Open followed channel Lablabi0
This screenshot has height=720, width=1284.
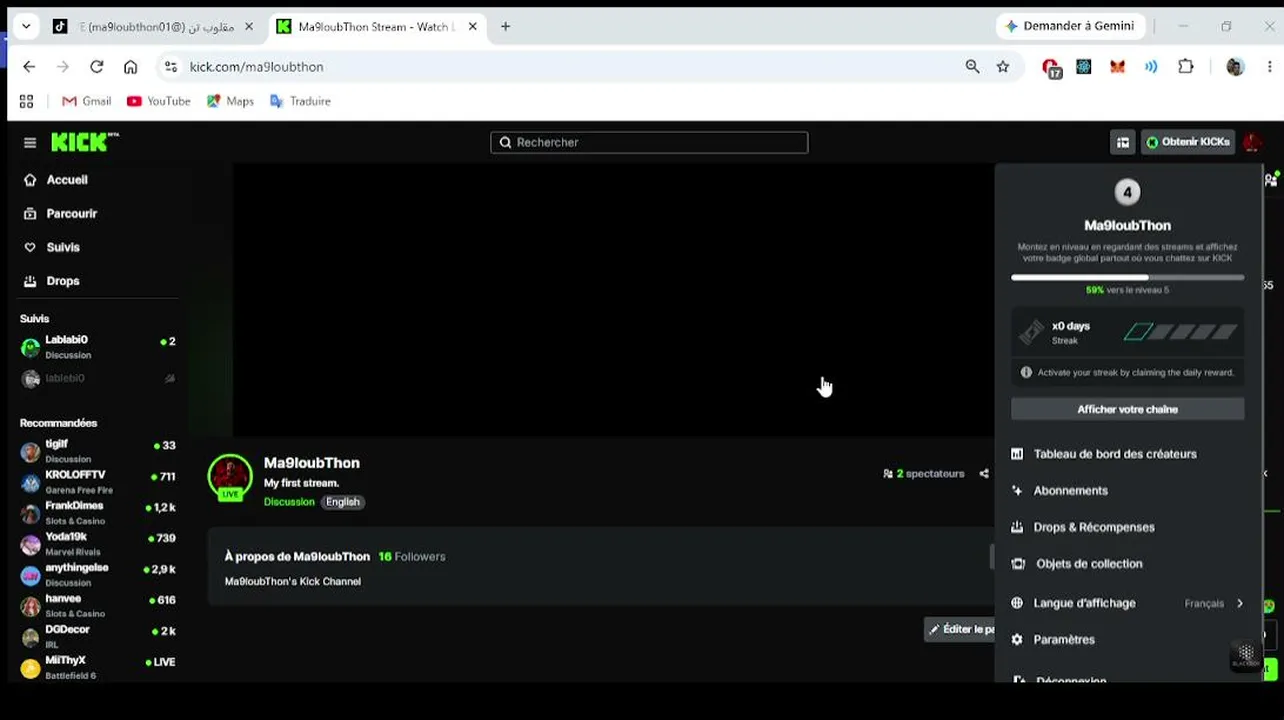pos(98,347)
